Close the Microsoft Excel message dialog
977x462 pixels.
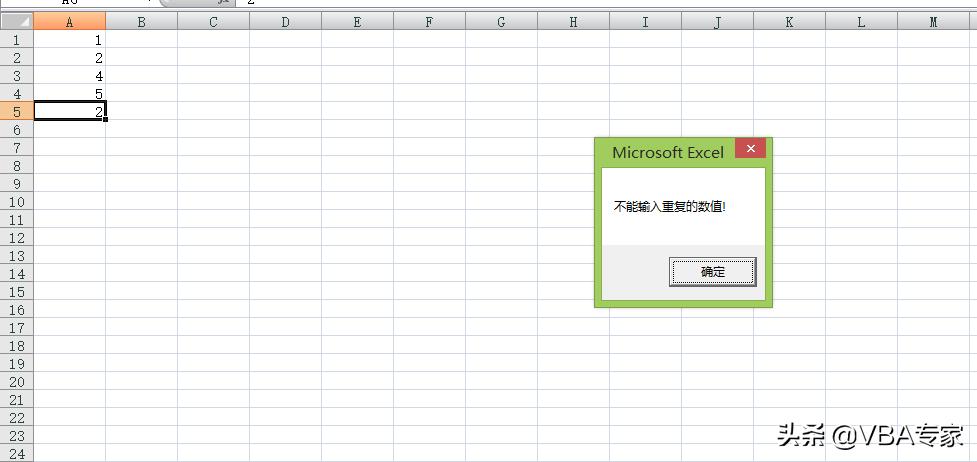click(750, 148)
